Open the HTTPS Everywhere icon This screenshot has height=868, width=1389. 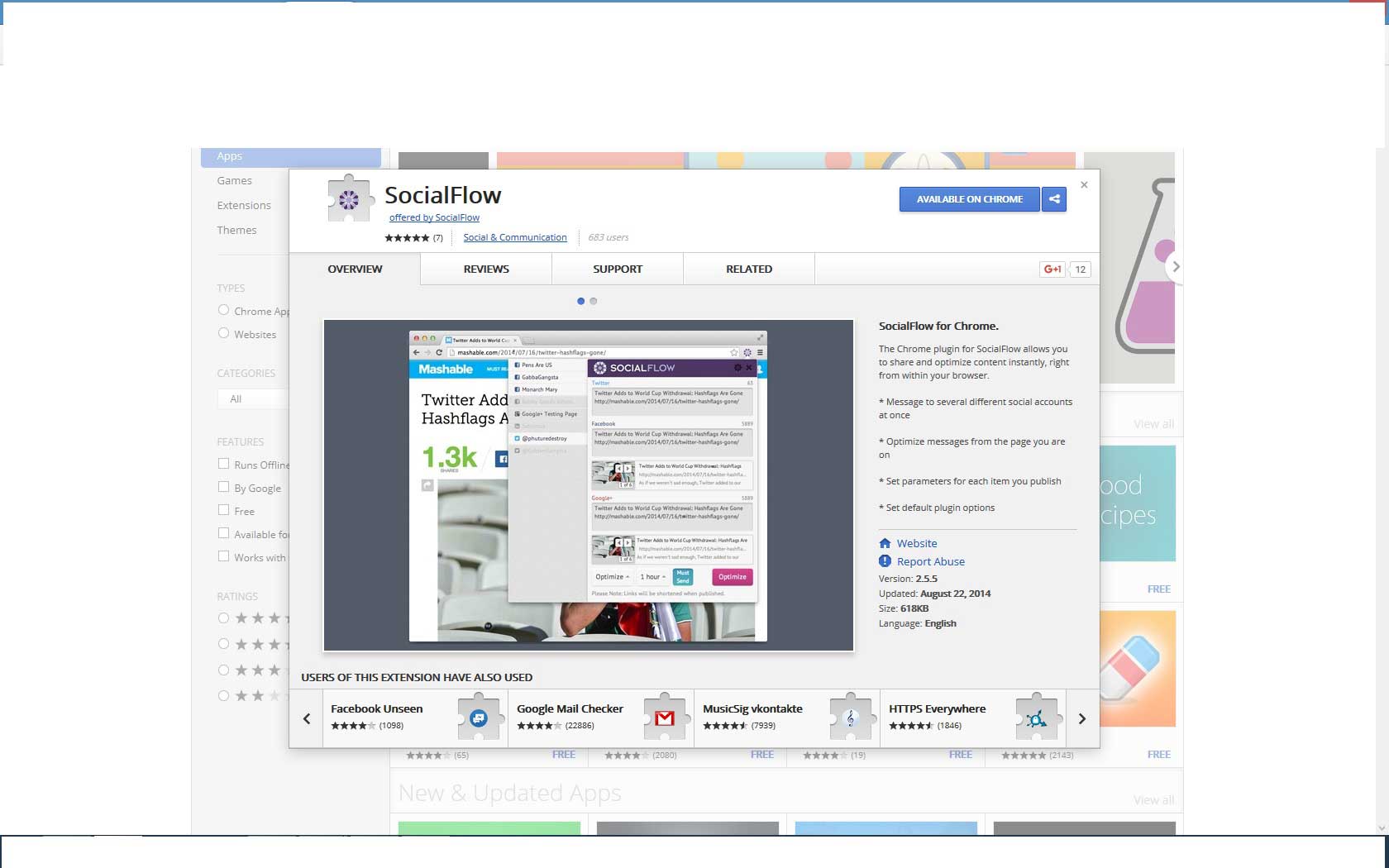tap(1038, 718)
